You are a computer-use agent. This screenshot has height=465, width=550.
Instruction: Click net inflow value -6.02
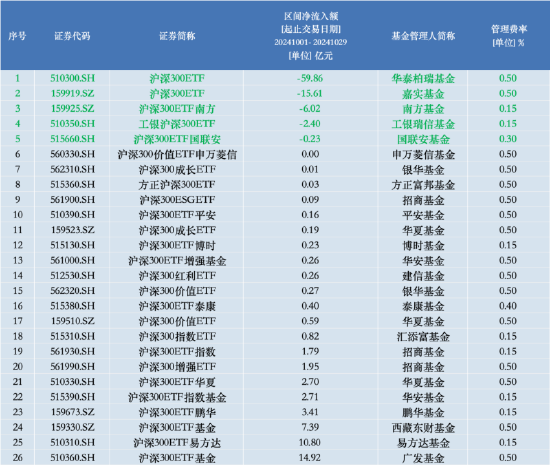coord(310,109)
